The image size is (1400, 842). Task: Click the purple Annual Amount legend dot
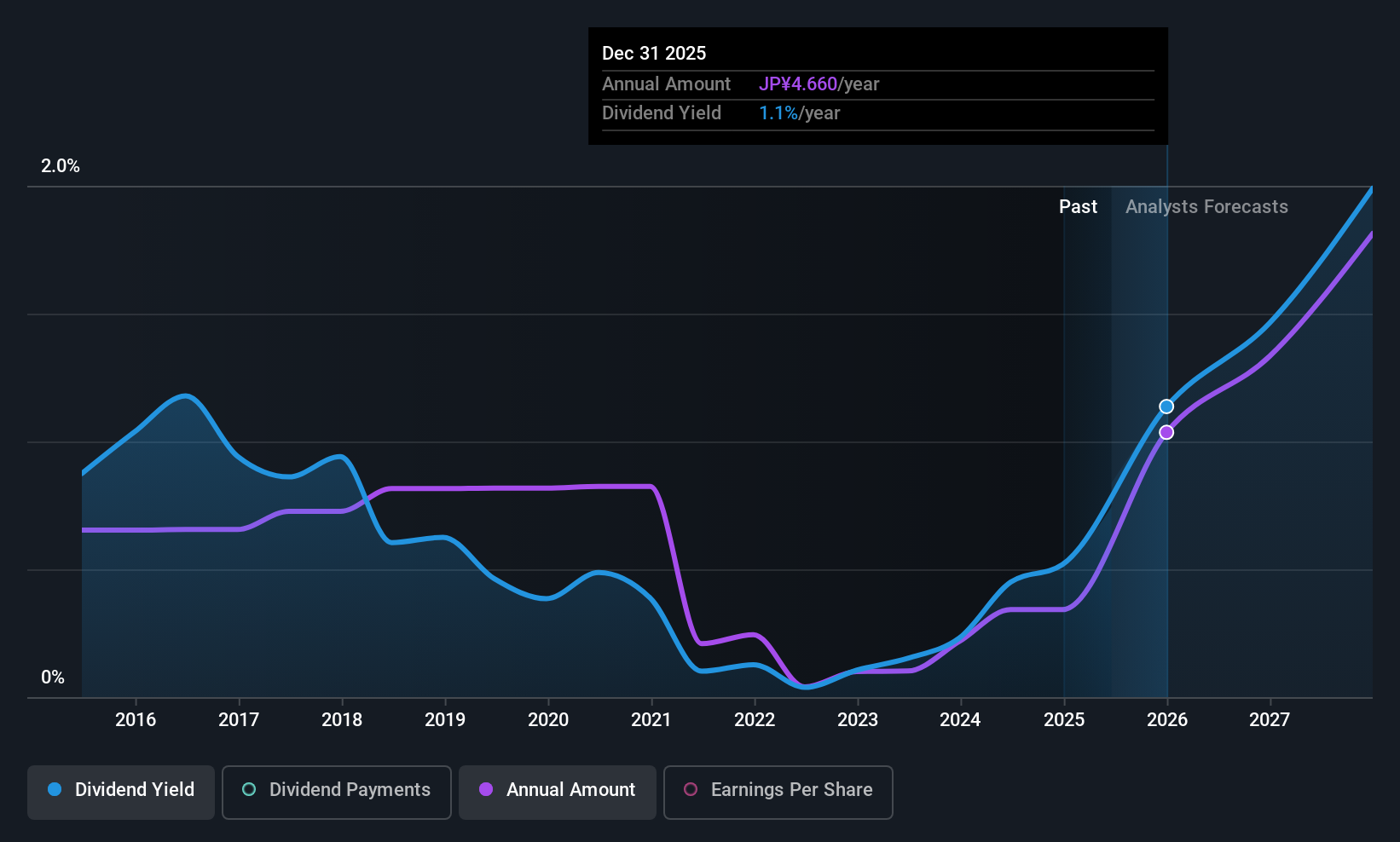pyautogui.click(x=486, y=789)
